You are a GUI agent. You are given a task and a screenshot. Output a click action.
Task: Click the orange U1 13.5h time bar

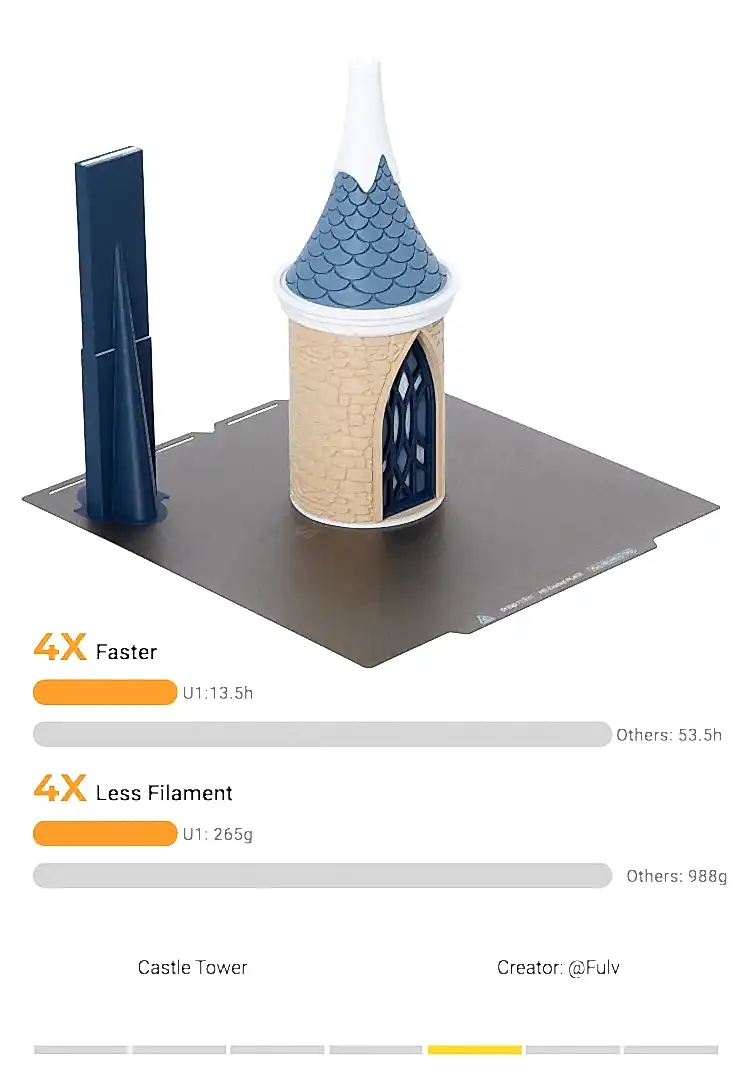(105, 692)
